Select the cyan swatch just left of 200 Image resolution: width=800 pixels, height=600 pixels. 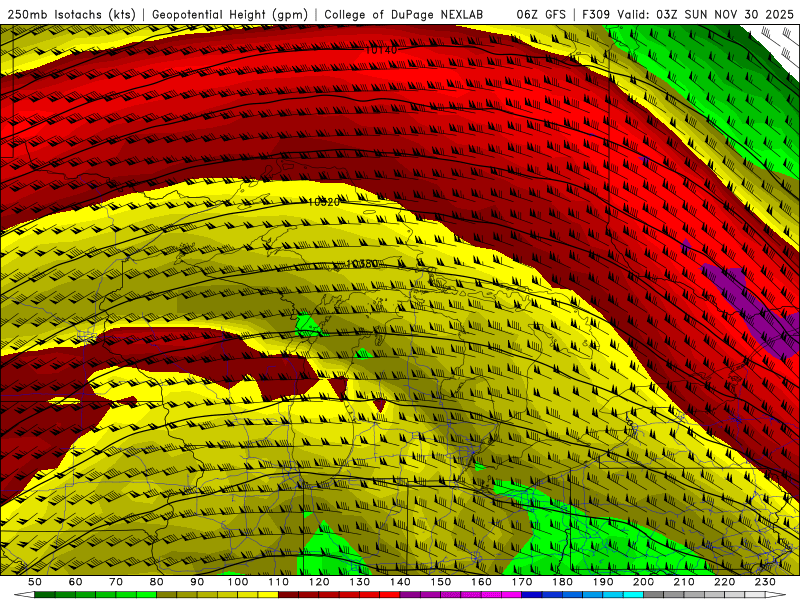coord(633,595)
